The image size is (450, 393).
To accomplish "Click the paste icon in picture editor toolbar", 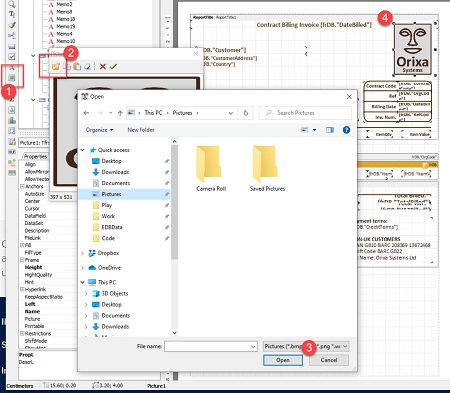I will point(77,67).
